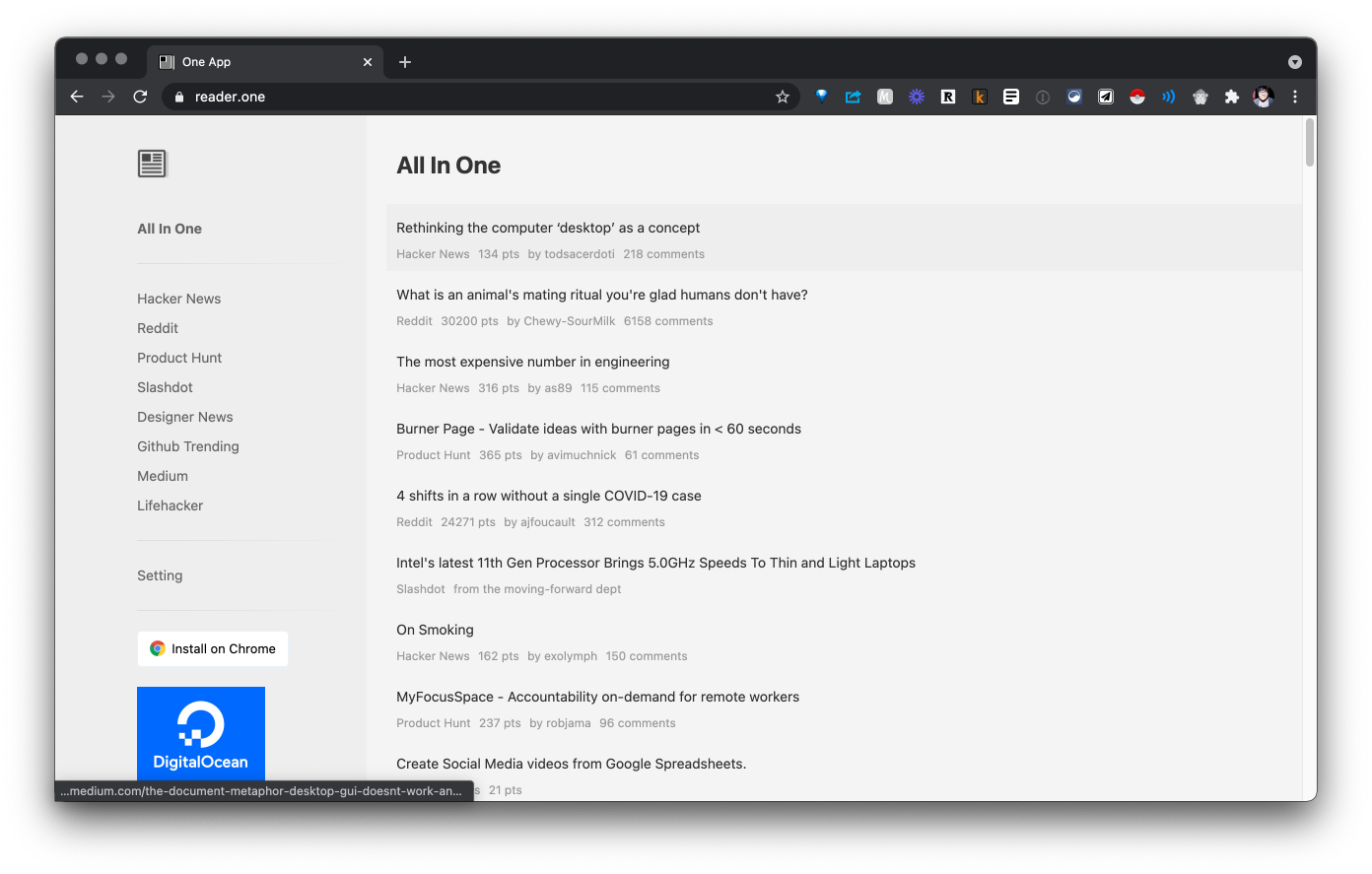Click the 96 comments link
This screenshot has width=1372, height=874.
click(638, 723)
